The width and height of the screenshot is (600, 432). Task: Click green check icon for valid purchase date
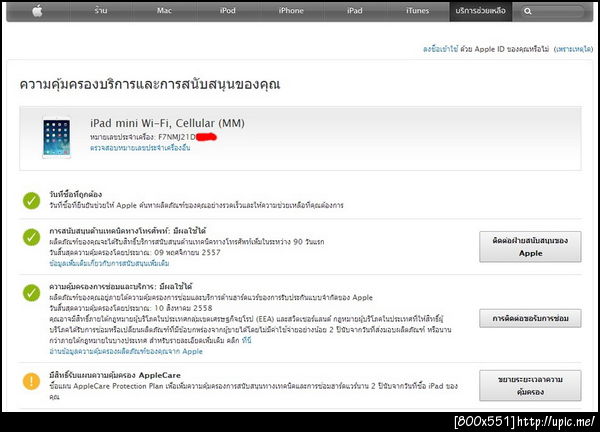[31, 201]
